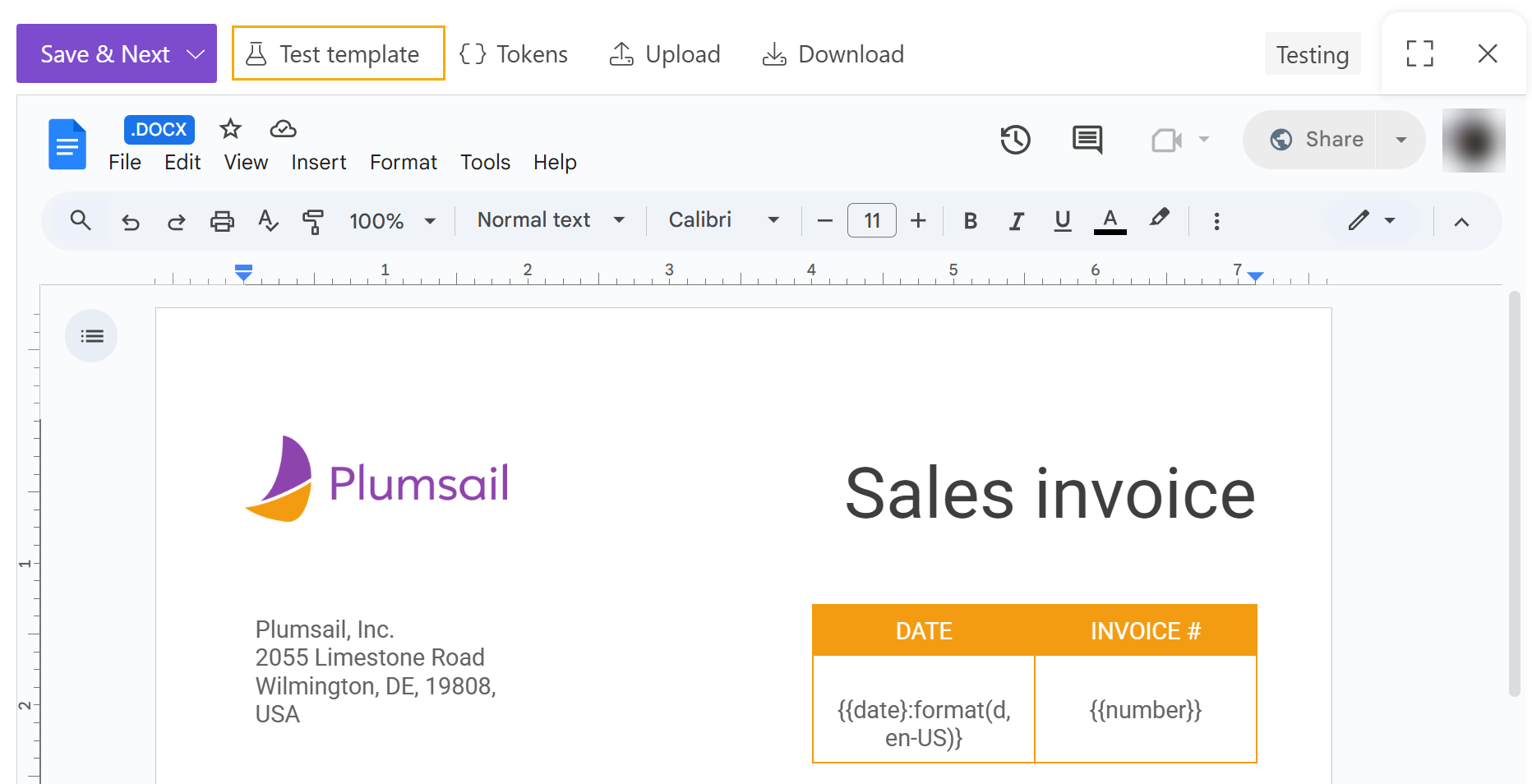The image size is (1532, 784).
Task: Open the File menu
Action: [x=125, y=162]
